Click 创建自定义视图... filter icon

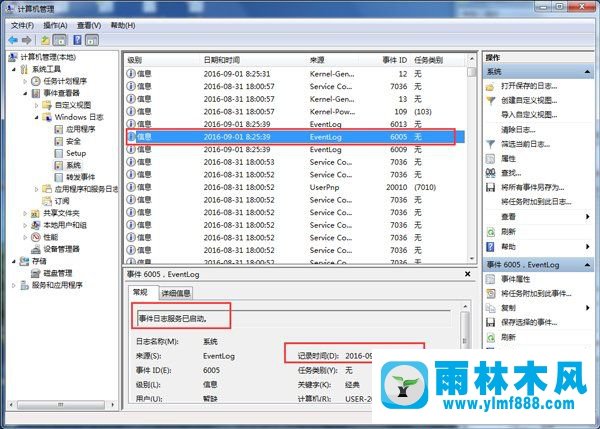coord(491,101)
